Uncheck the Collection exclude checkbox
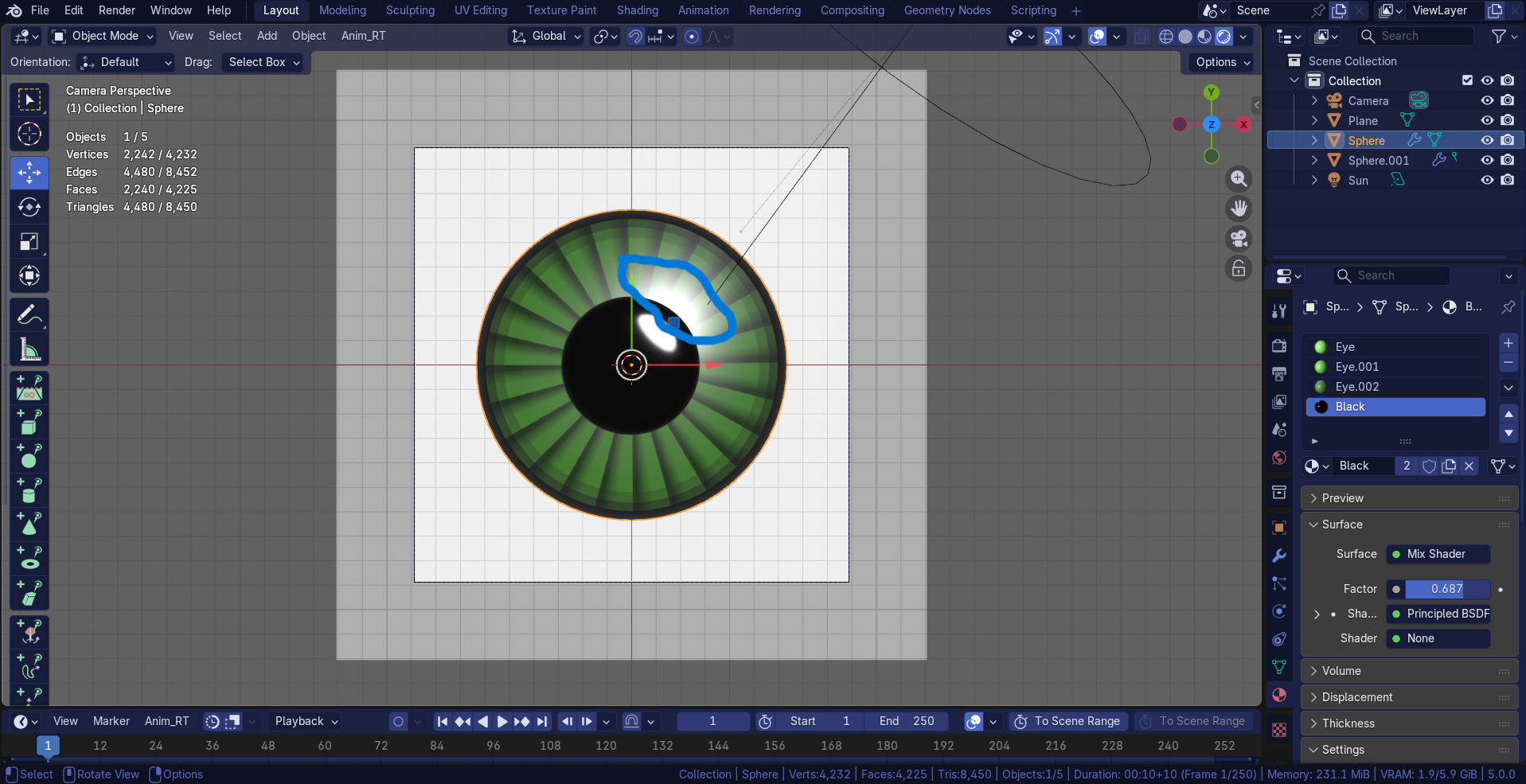The image size is (1526, 784). point(1467,80)
